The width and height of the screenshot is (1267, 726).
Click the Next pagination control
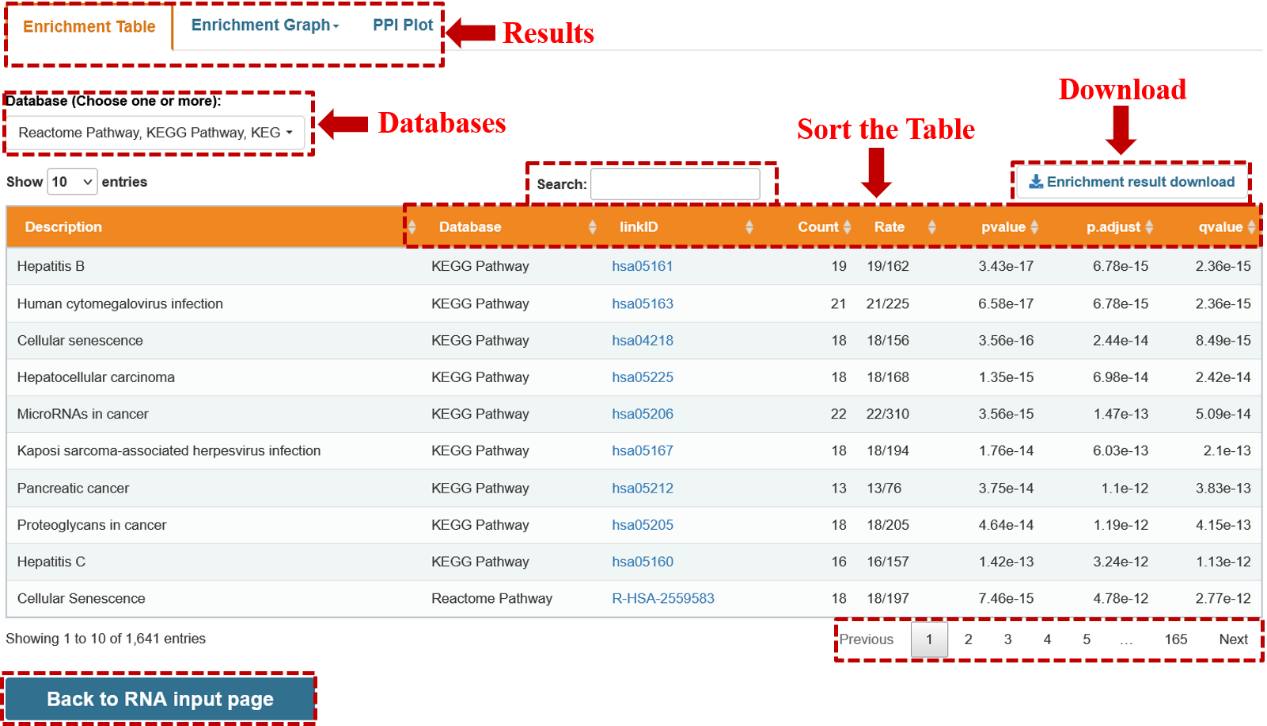click(1233, 639)
